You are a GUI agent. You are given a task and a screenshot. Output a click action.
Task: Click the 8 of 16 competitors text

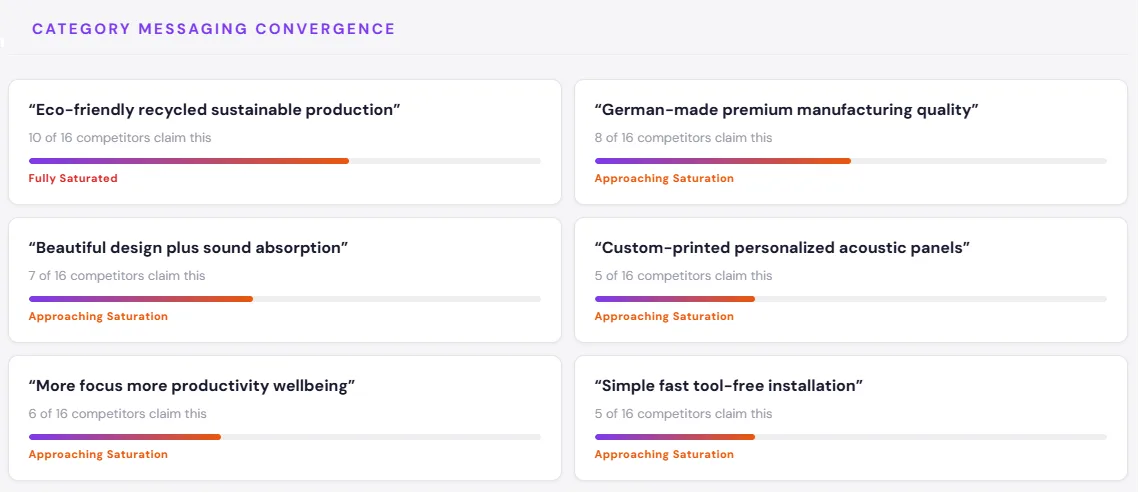click(684, 138)
